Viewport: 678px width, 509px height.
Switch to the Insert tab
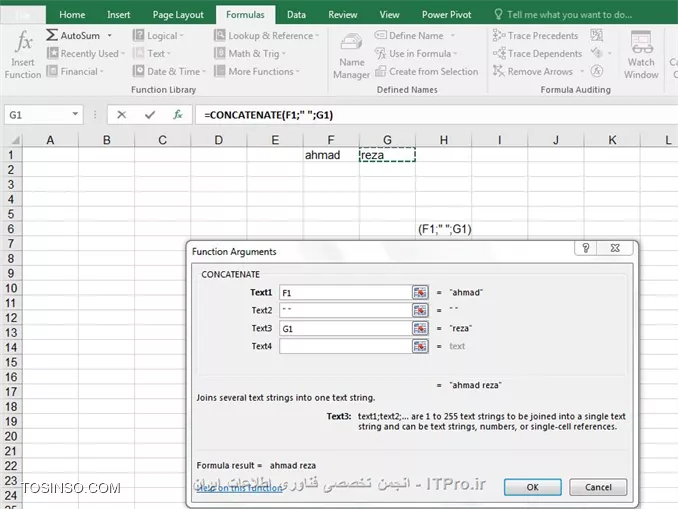coord(118,15)
